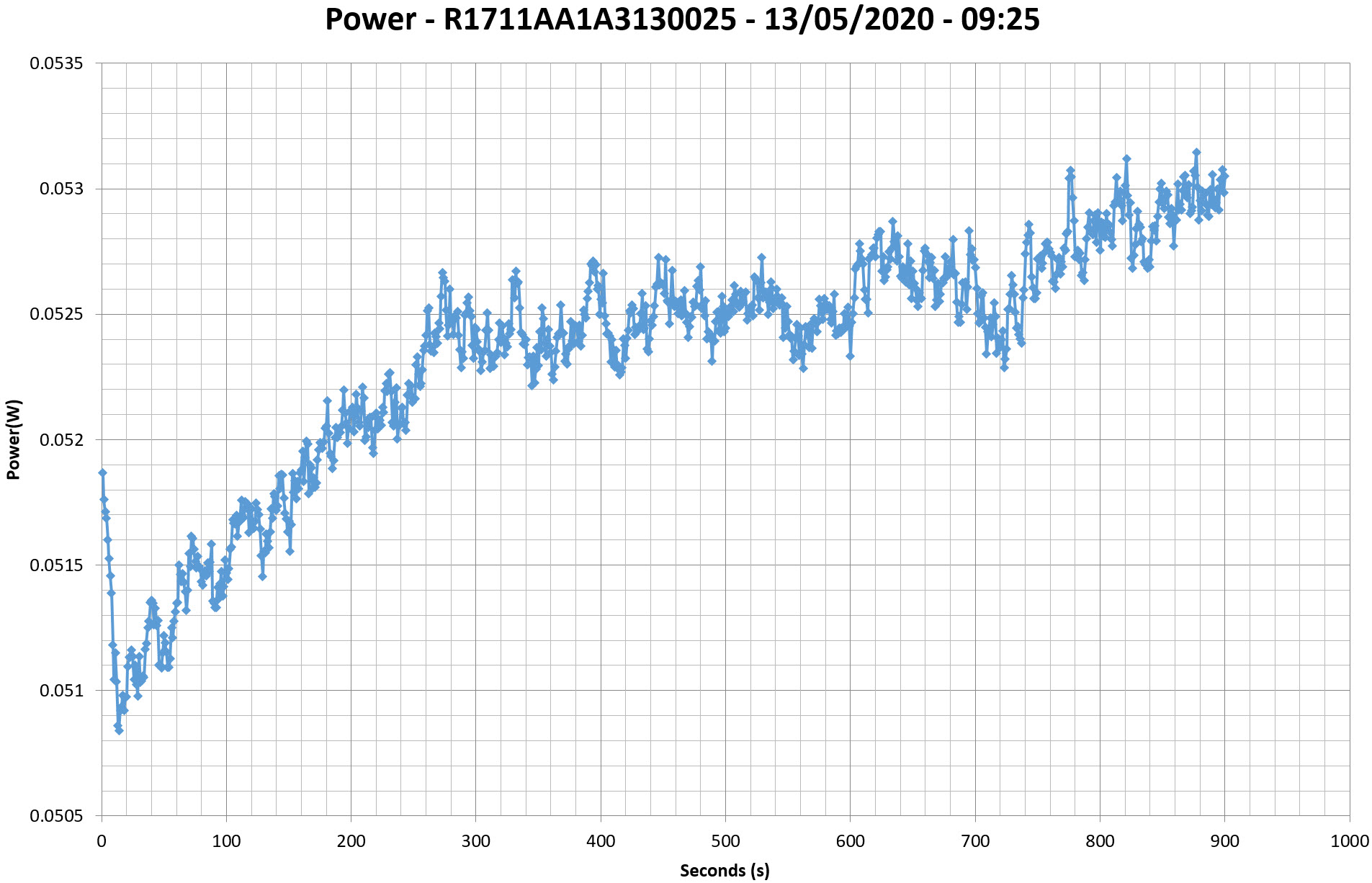1372x883 pixels.
Task: Select the 500 label on the x-axis
Action: coord(725,841)
